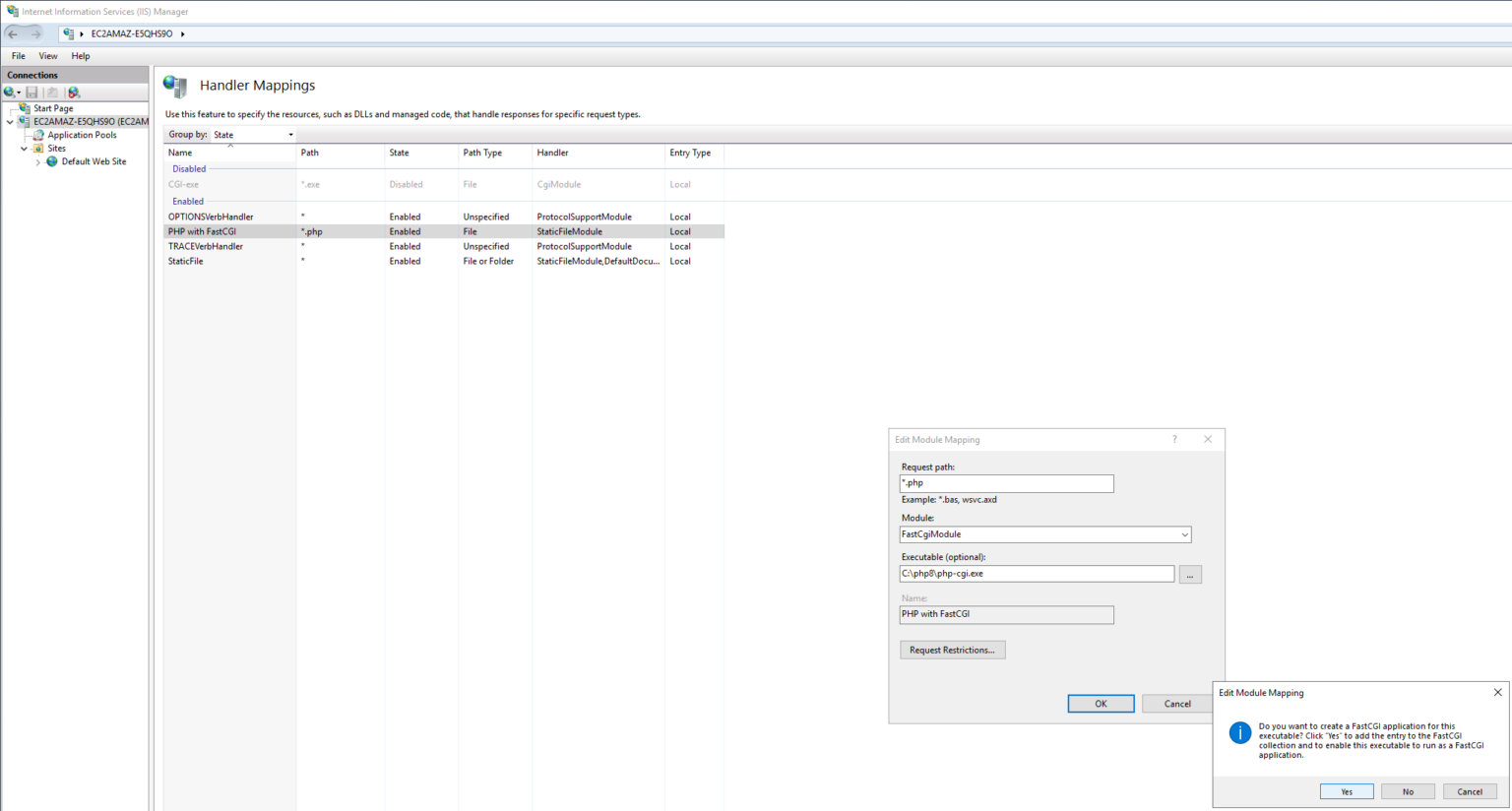Open the Module dropdown in Edit Module Mapping
This screenshot has height=811, width=1512.
(1186, 534)
